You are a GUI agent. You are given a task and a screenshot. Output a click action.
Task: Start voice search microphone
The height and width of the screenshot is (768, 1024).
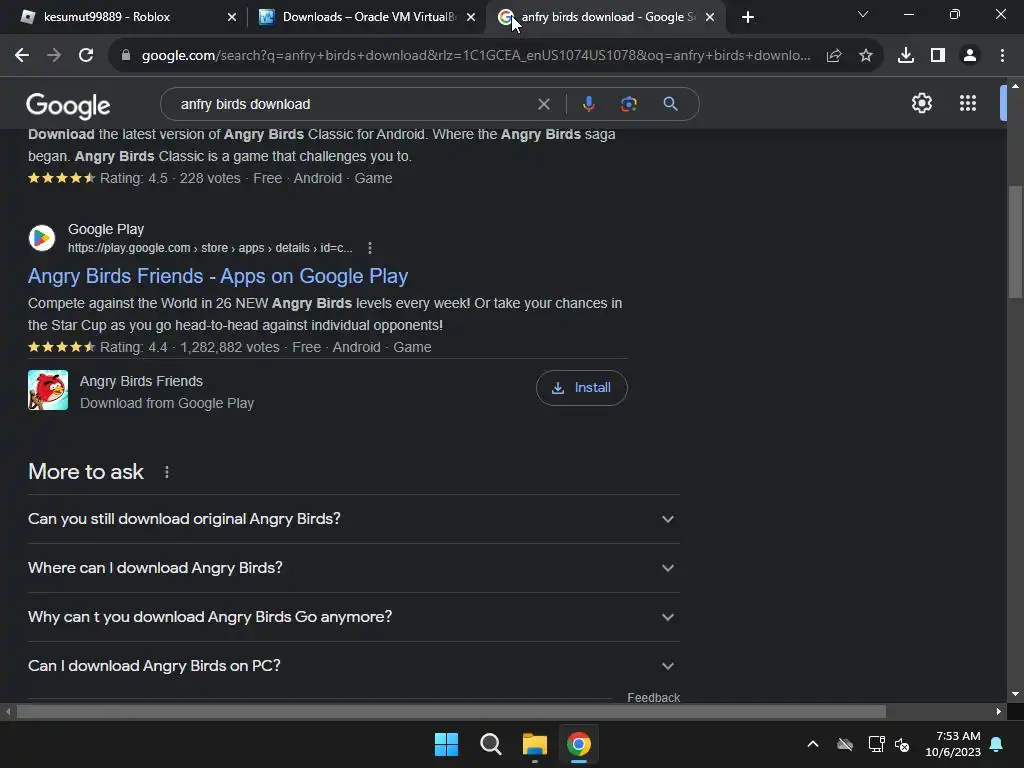(x=588, y=104)
